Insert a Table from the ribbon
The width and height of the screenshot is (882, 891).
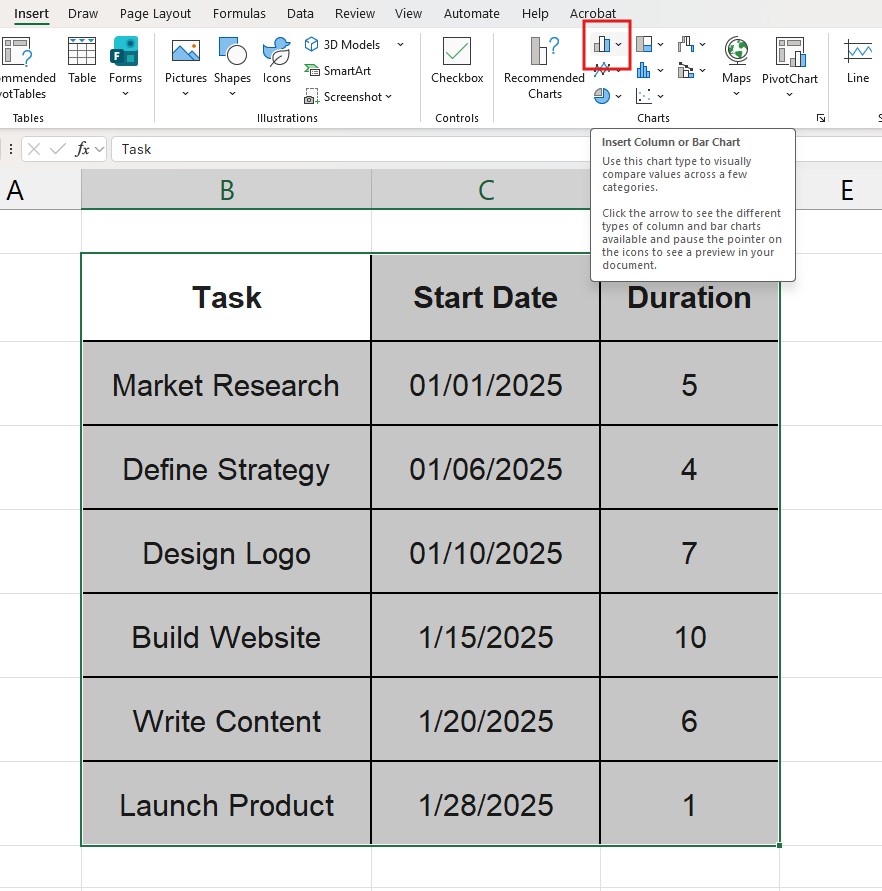[82, 61]
